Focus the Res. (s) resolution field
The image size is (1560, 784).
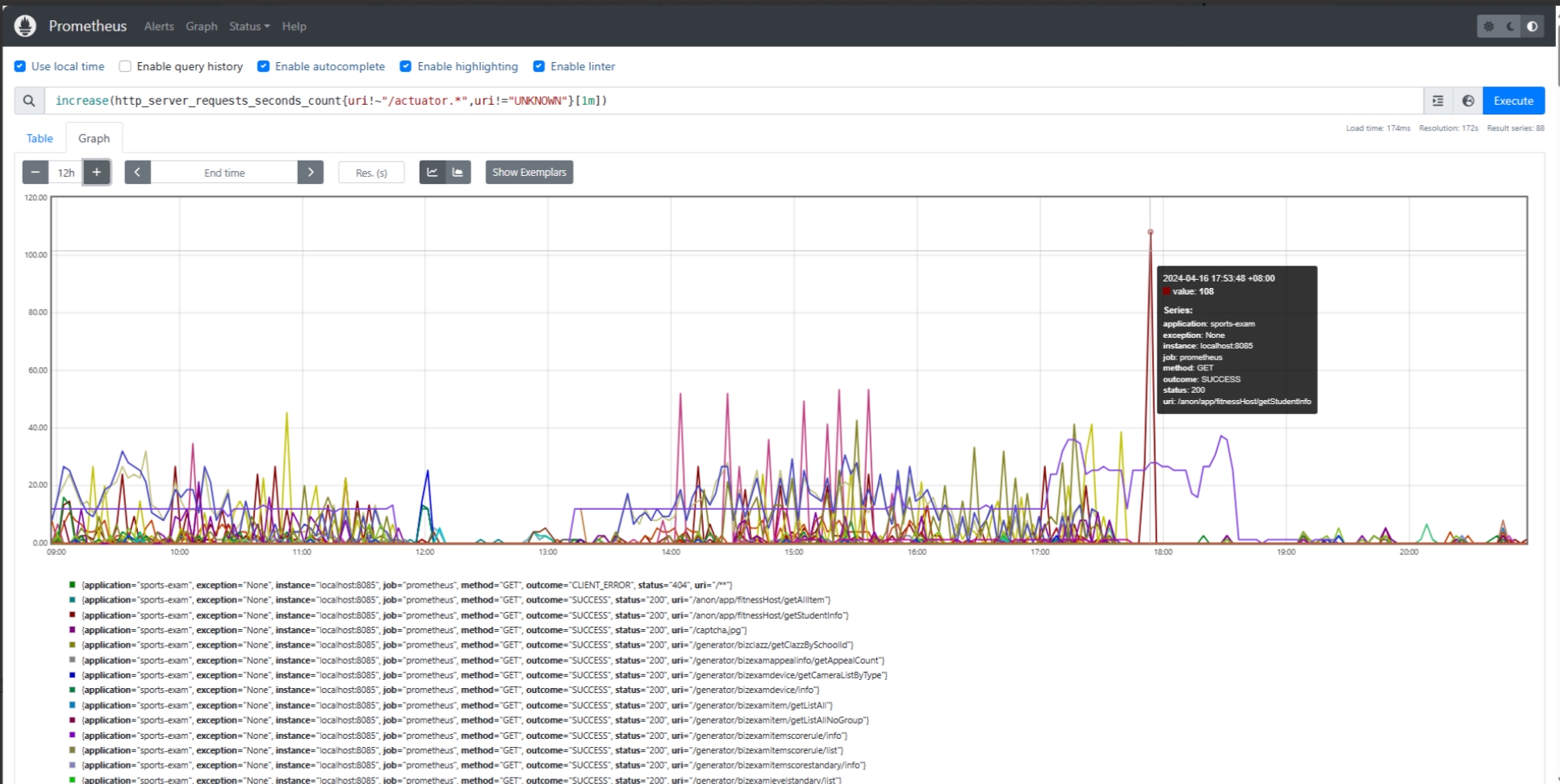click(371, 172)
